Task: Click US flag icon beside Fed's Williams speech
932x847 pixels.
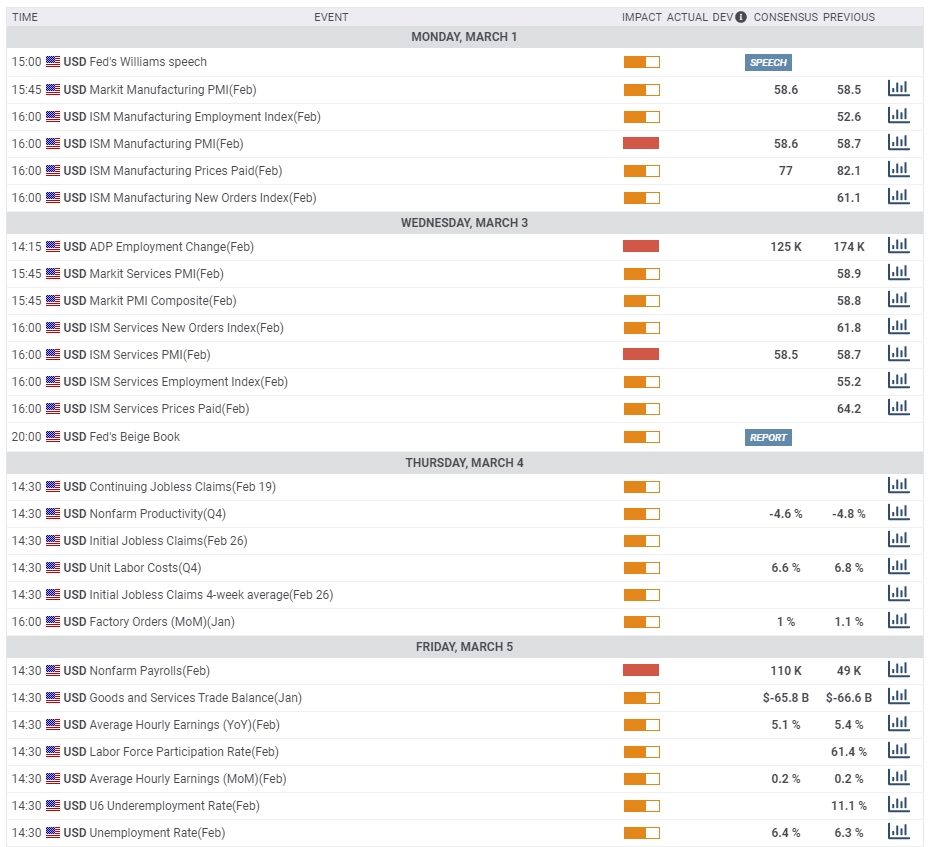Action: (53, 62)
